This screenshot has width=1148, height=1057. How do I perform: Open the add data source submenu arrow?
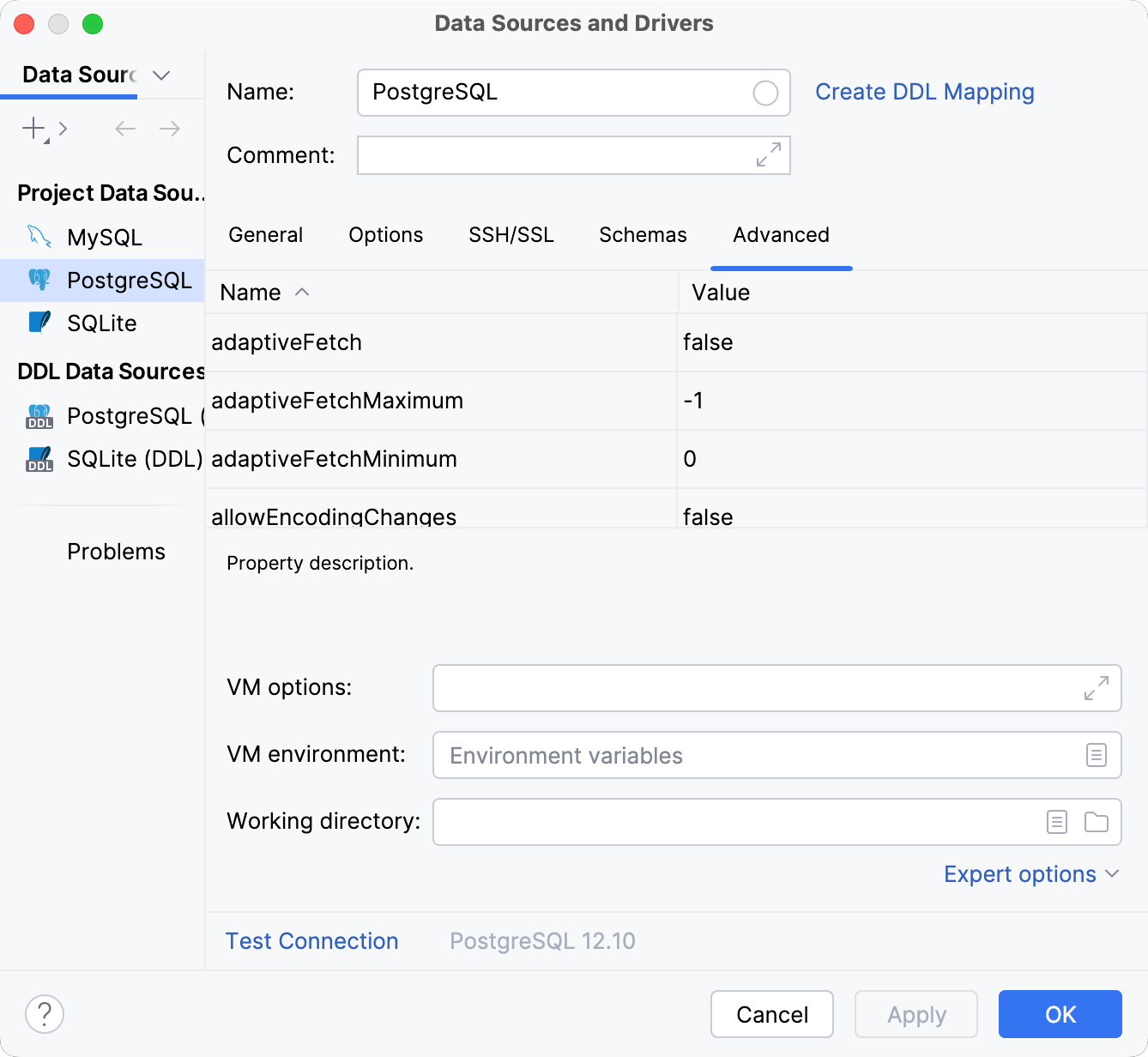tap(63, 129)
